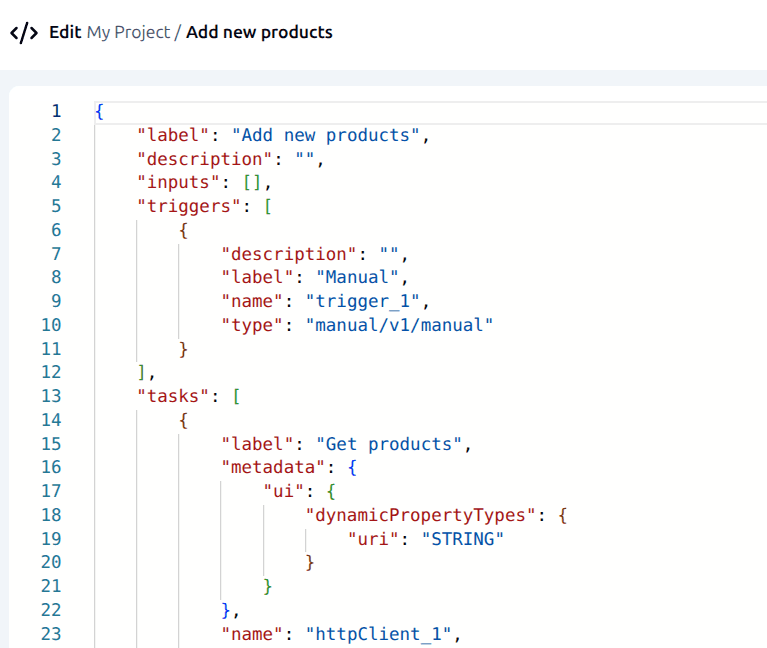Place cursor on opening brace line 1
Screen dimensions: 767x648
(x=99, y=112)
